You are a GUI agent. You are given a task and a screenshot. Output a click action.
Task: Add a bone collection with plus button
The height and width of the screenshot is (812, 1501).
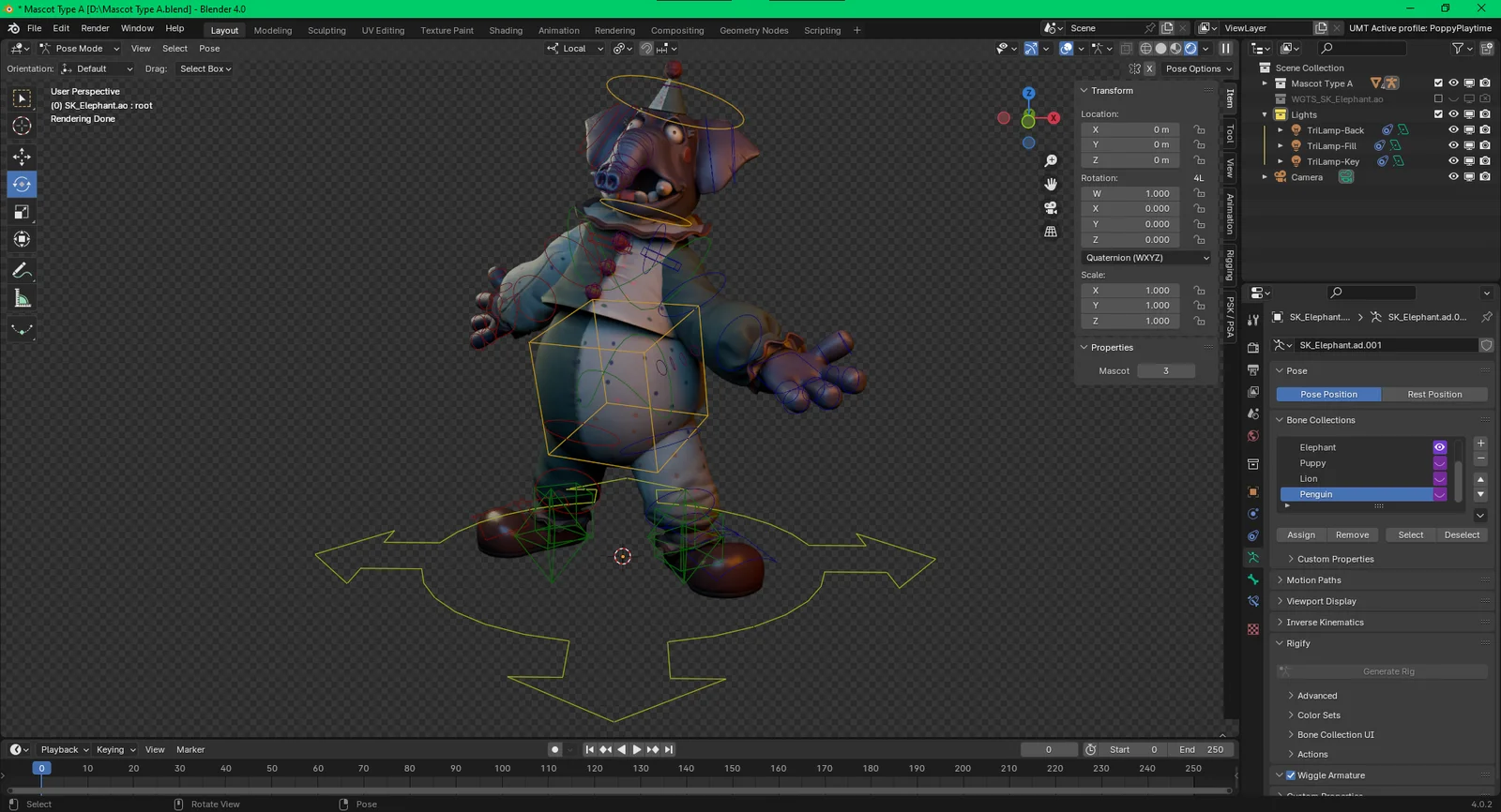(1480, 444)
